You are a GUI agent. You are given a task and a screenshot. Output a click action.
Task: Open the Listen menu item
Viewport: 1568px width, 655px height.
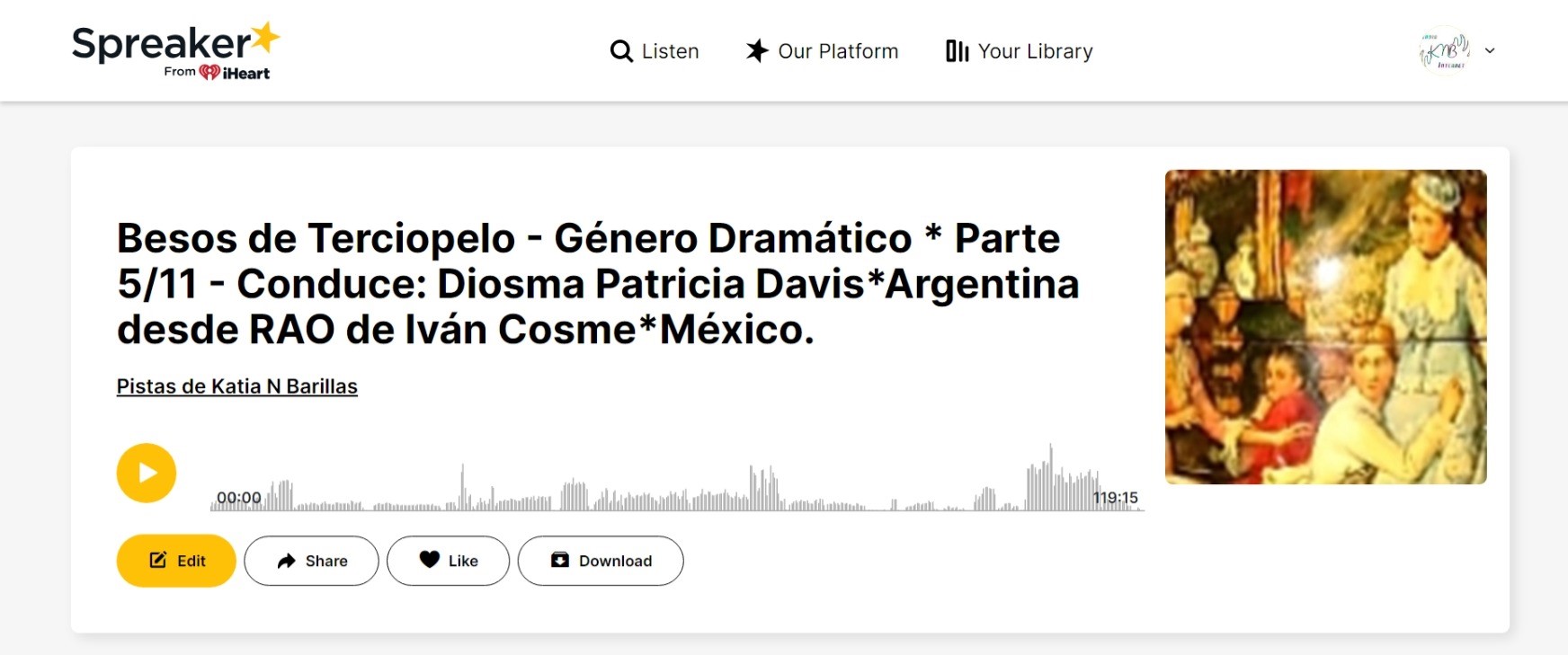[x=670, y=51]
